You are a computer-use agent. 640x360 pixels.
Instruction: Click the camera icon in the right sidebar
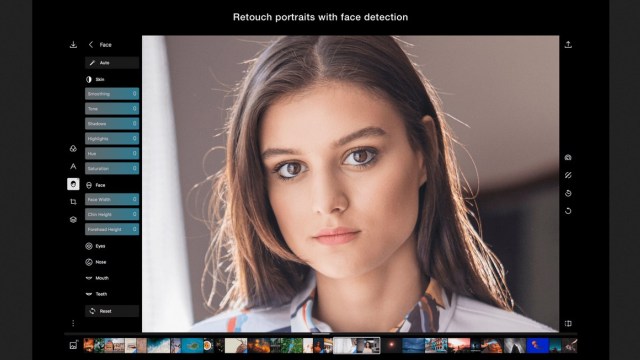(x=568, y=158)
